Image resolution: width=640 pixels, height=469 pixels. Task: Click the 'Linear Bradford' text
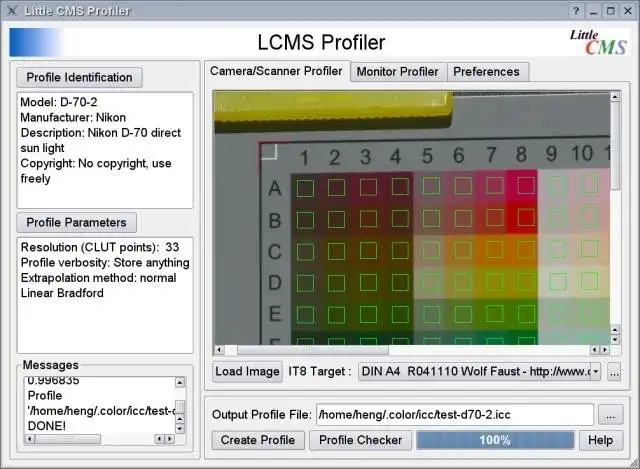tap(62, 293)
